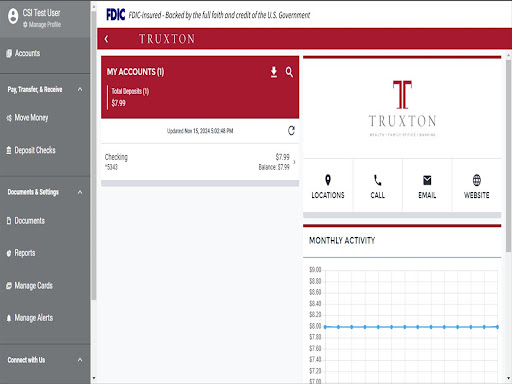Collapse the Connect with Us section
This screenshot has width=512, height=384.
point(80,360)
